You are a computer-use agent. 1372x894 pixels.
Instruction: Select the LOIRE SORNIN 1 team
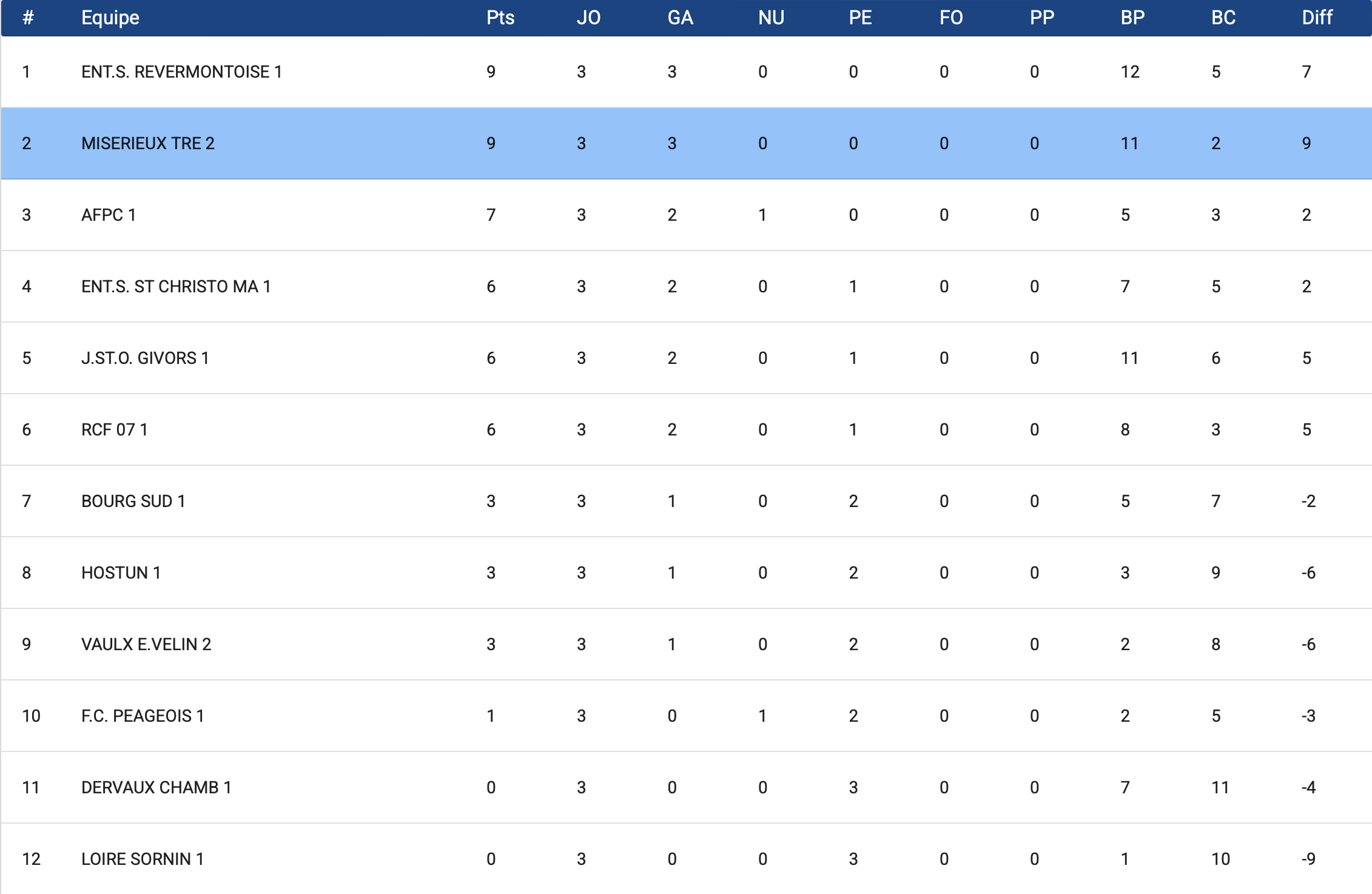tap(143, 859)
